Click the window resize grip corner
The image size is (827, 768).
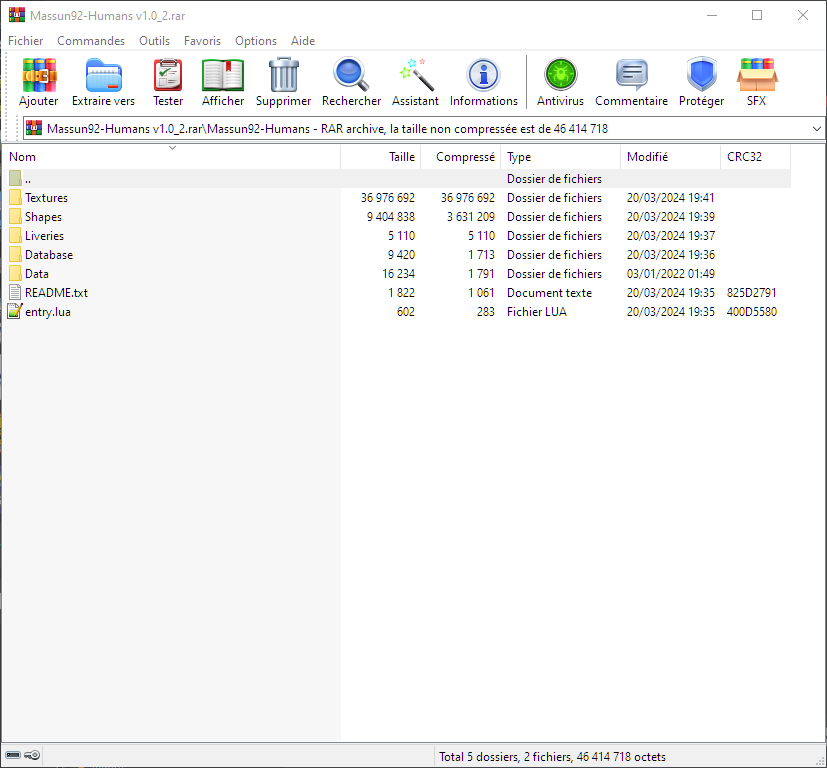point(821,762)
